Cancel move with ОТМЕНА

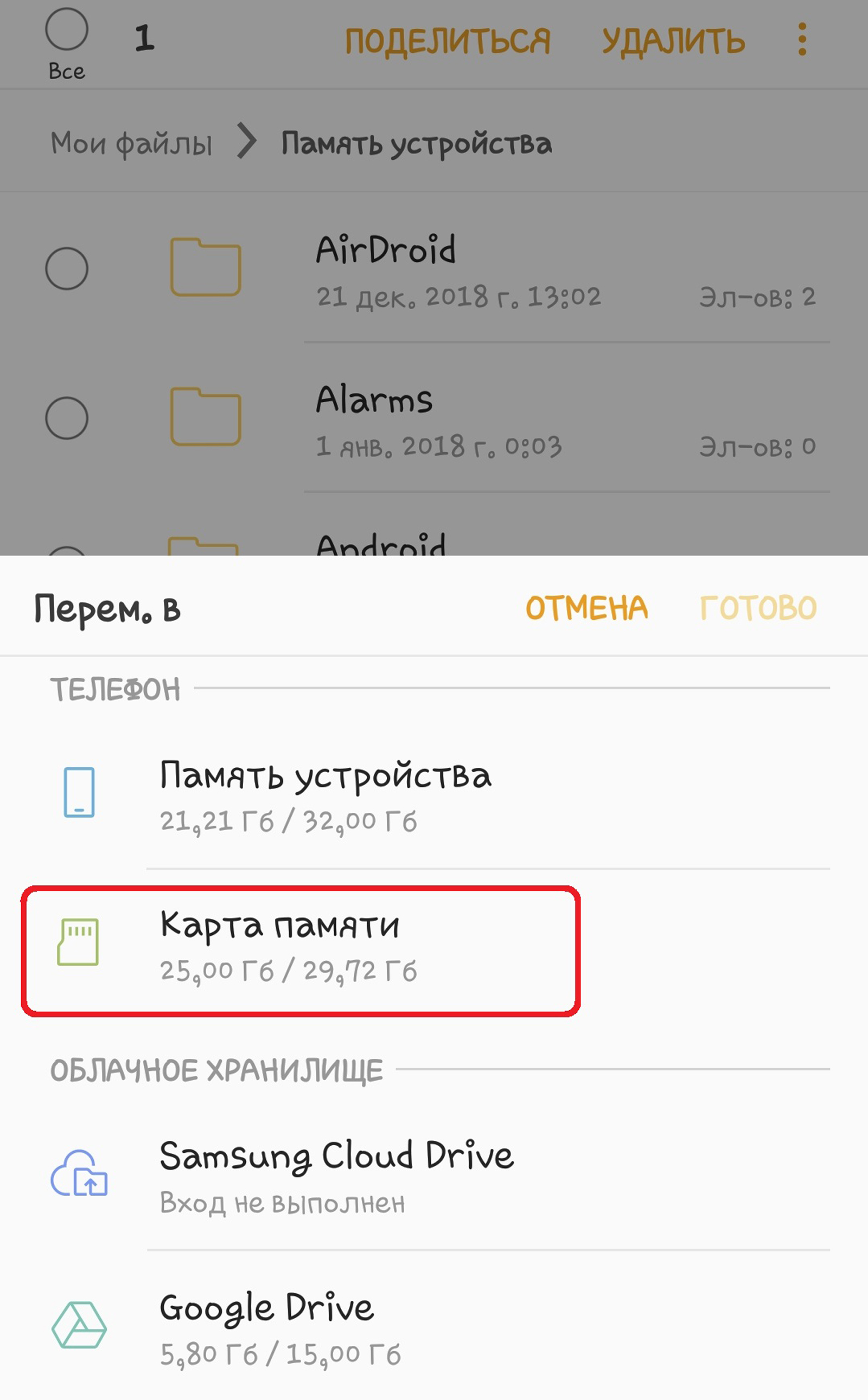pos(586,608)
